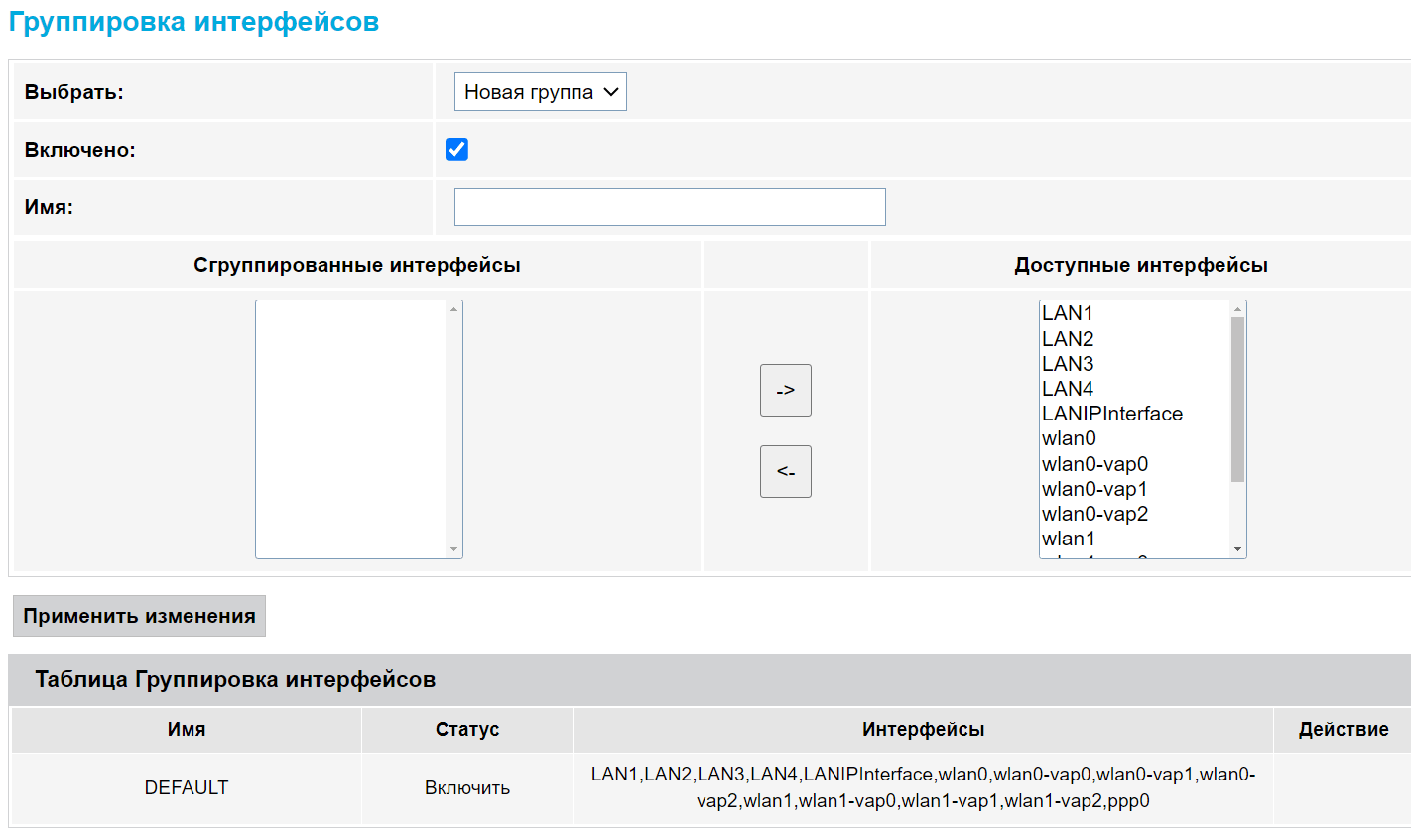Screen dimensions: 1411x840
Task: Pick LAN4 from available interfaces
Action: click(x=1068, y=389)
